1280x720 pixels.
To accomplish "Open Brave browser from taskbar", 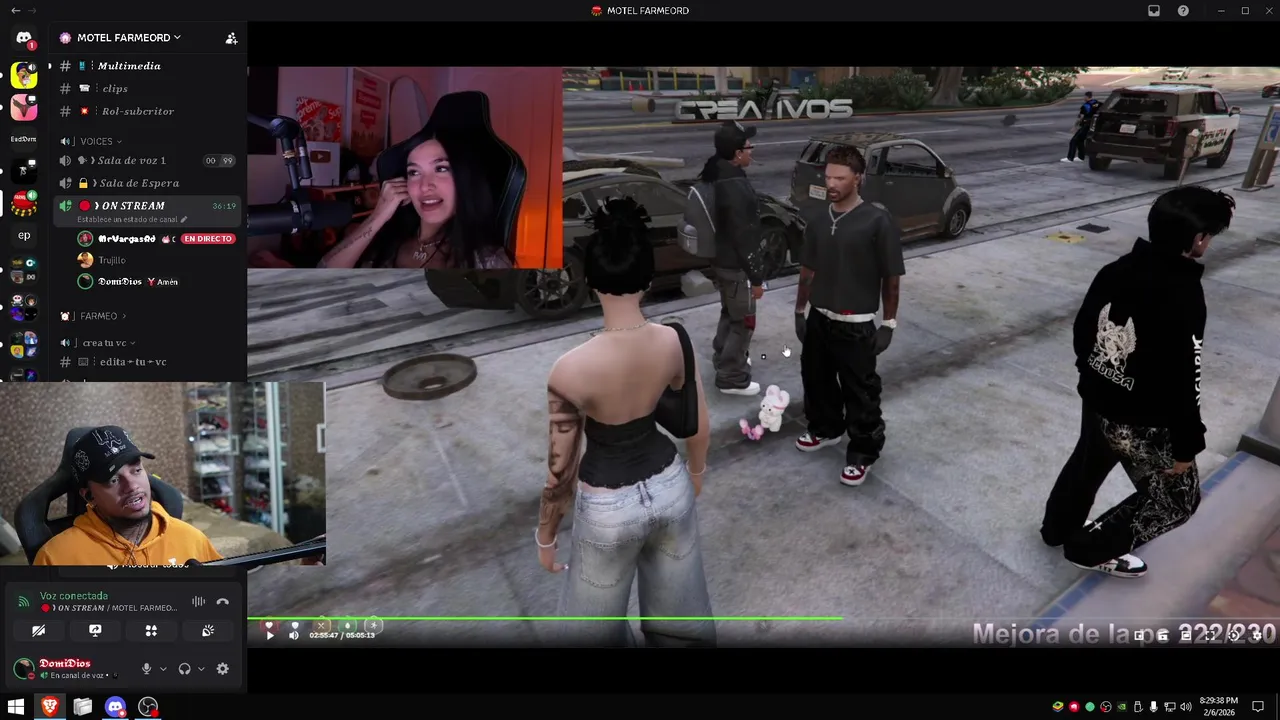I will click(x=49, y=707).
